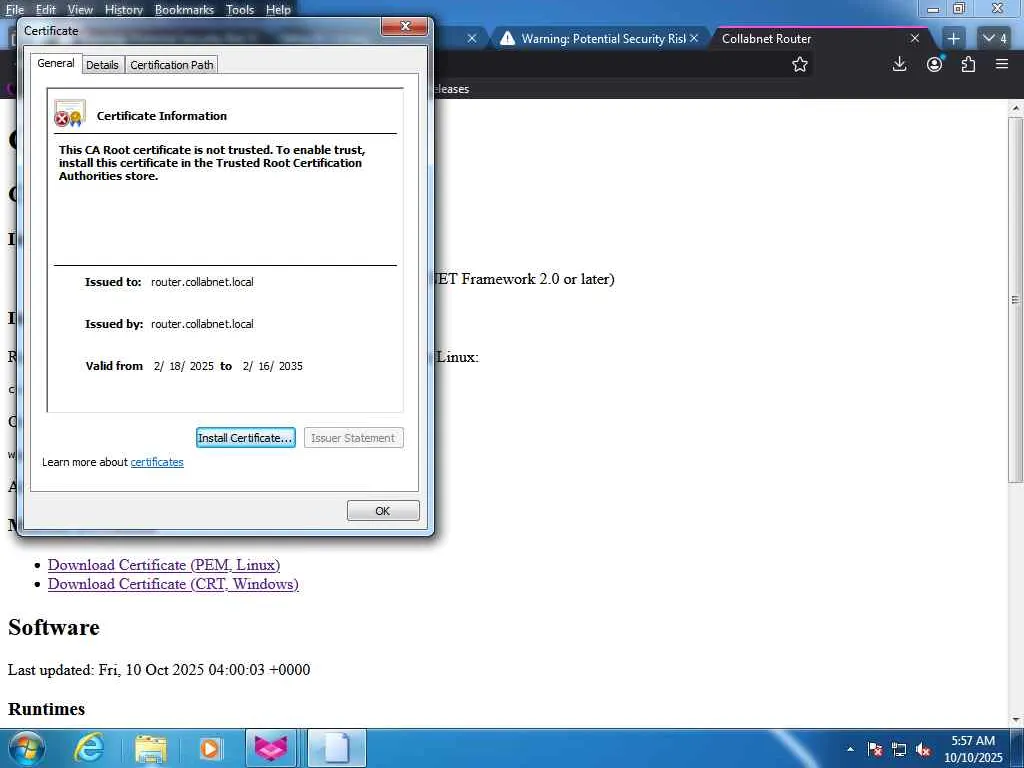Click the expiry date 2/16/2035
This screenshot has width=1024, height=768.
pos(272,366)
